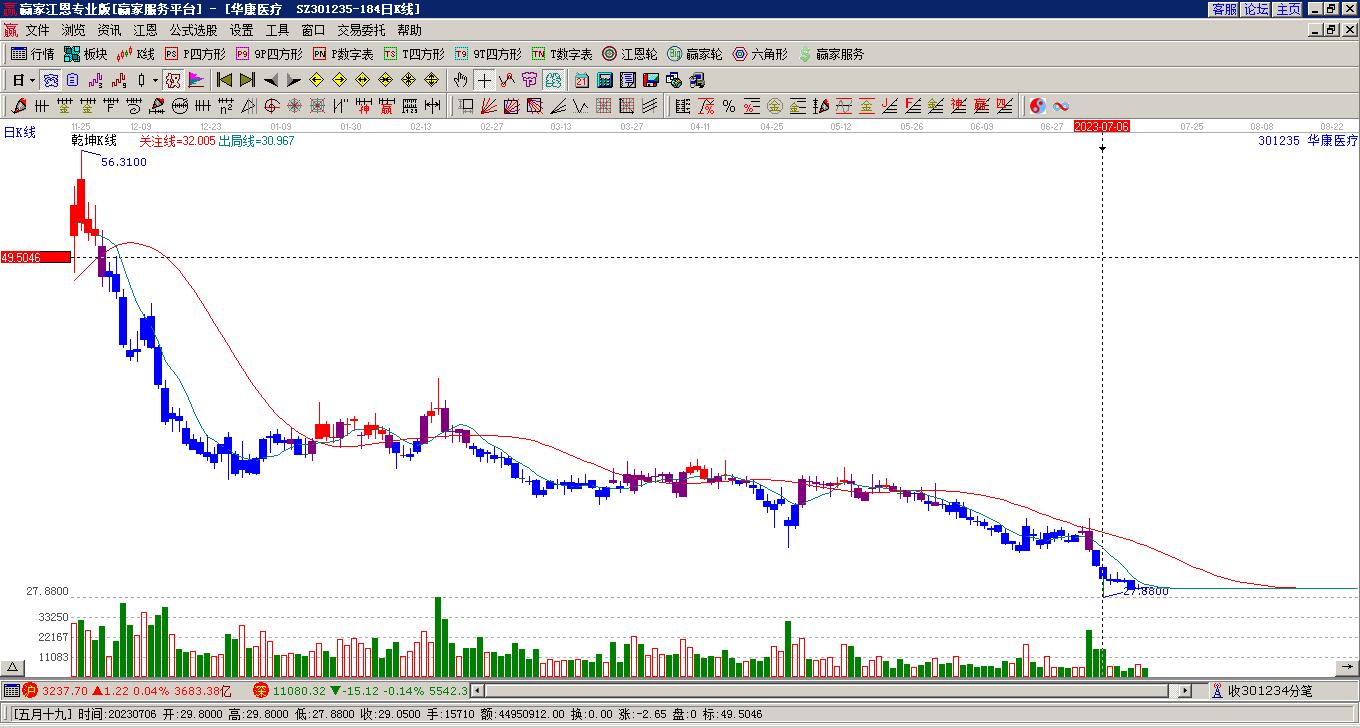This screenshot has height=728, width=1360.
Task: Click the red pencil drawing tool
Action: (19, 106)
